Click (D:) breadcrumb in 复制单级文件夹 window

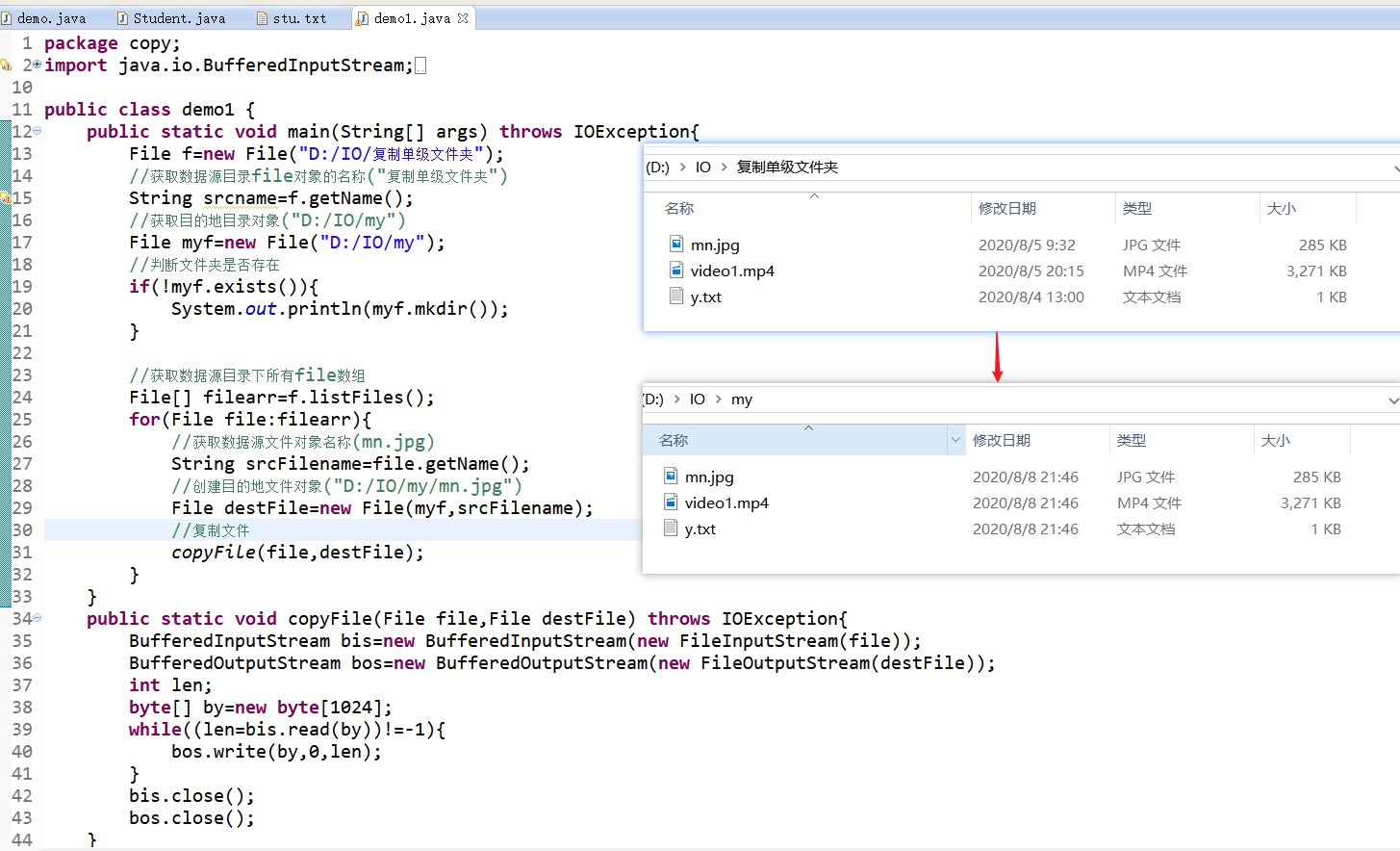657,167
